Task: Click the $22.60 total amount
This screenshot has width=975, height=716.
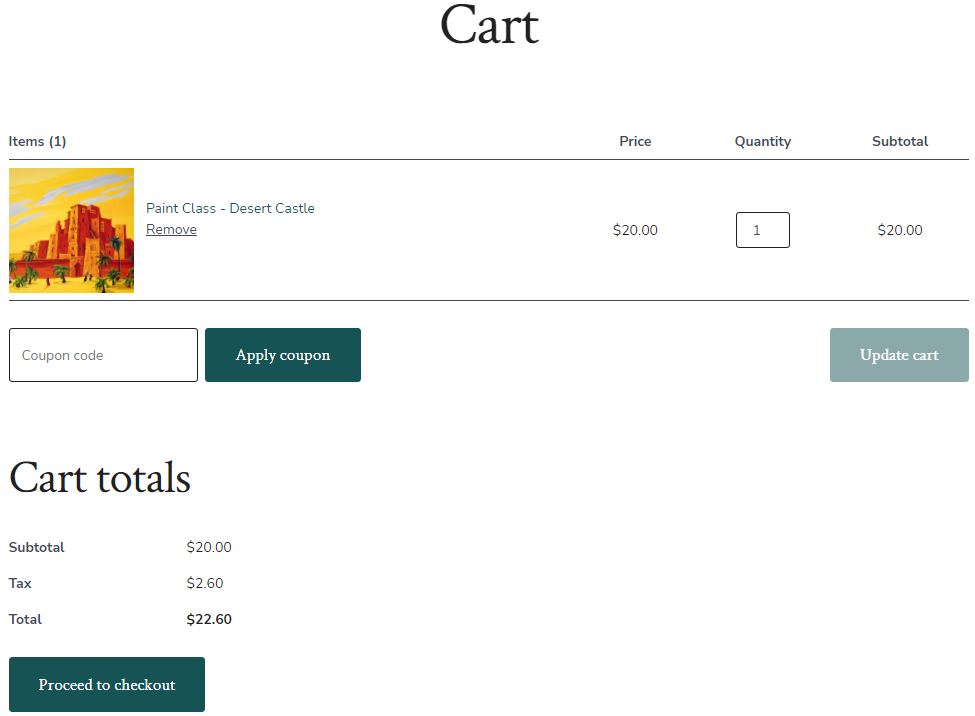Action: 209,619
